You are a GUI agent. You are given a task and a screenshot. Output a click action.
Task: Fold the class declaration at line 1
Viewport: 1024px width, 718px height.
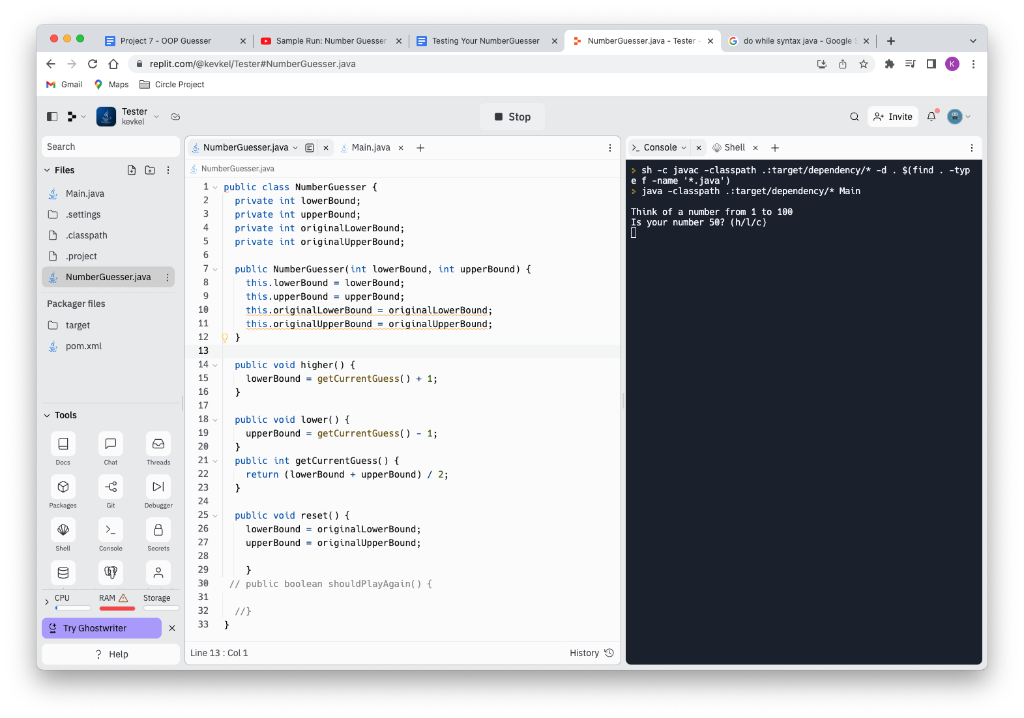[215, 188]
